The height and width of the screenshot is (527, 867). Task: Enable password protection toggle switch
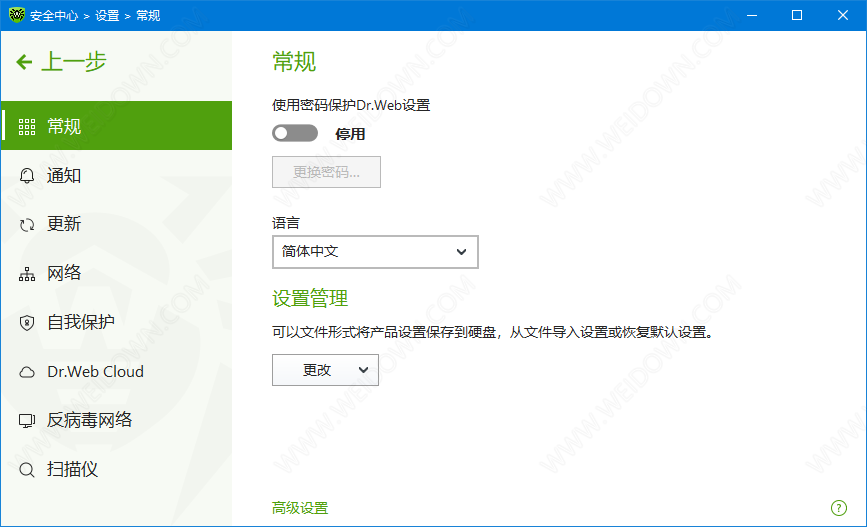point(295,133)
